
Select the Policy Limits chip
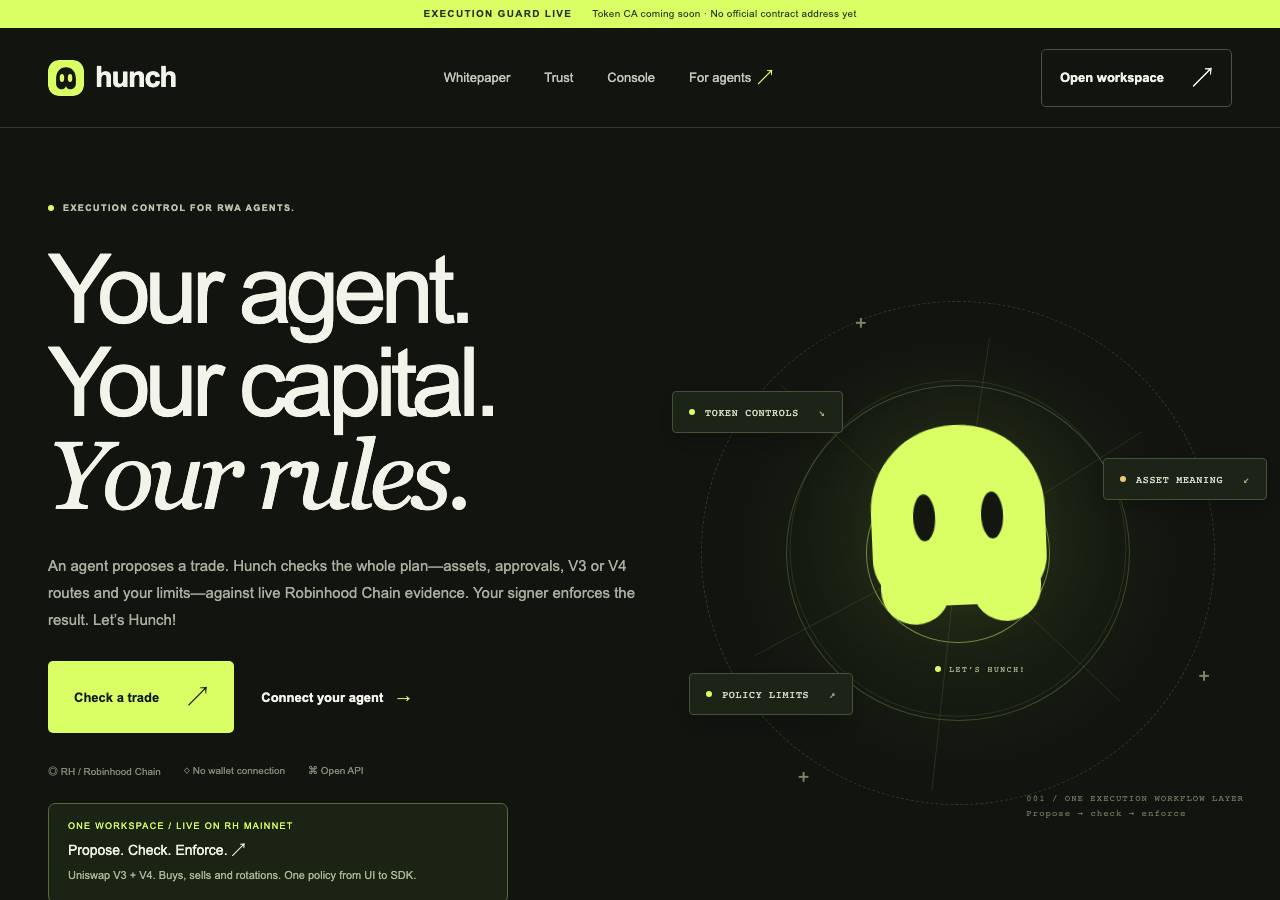coord(771,694)
